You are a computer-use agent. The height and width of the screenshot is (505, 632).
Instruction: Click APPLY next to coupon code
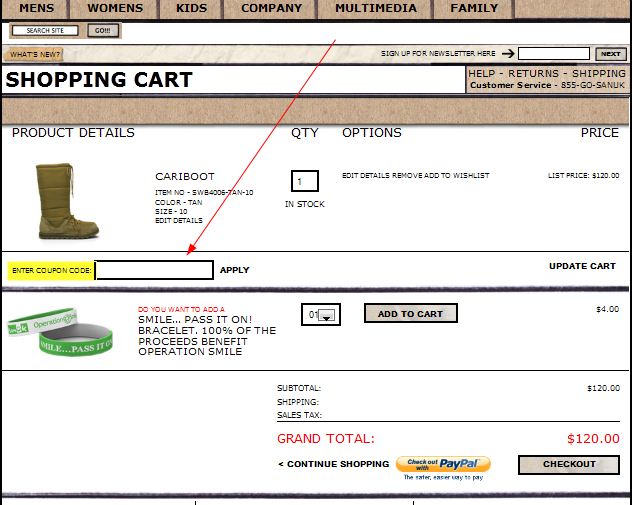tap(235, 270)
